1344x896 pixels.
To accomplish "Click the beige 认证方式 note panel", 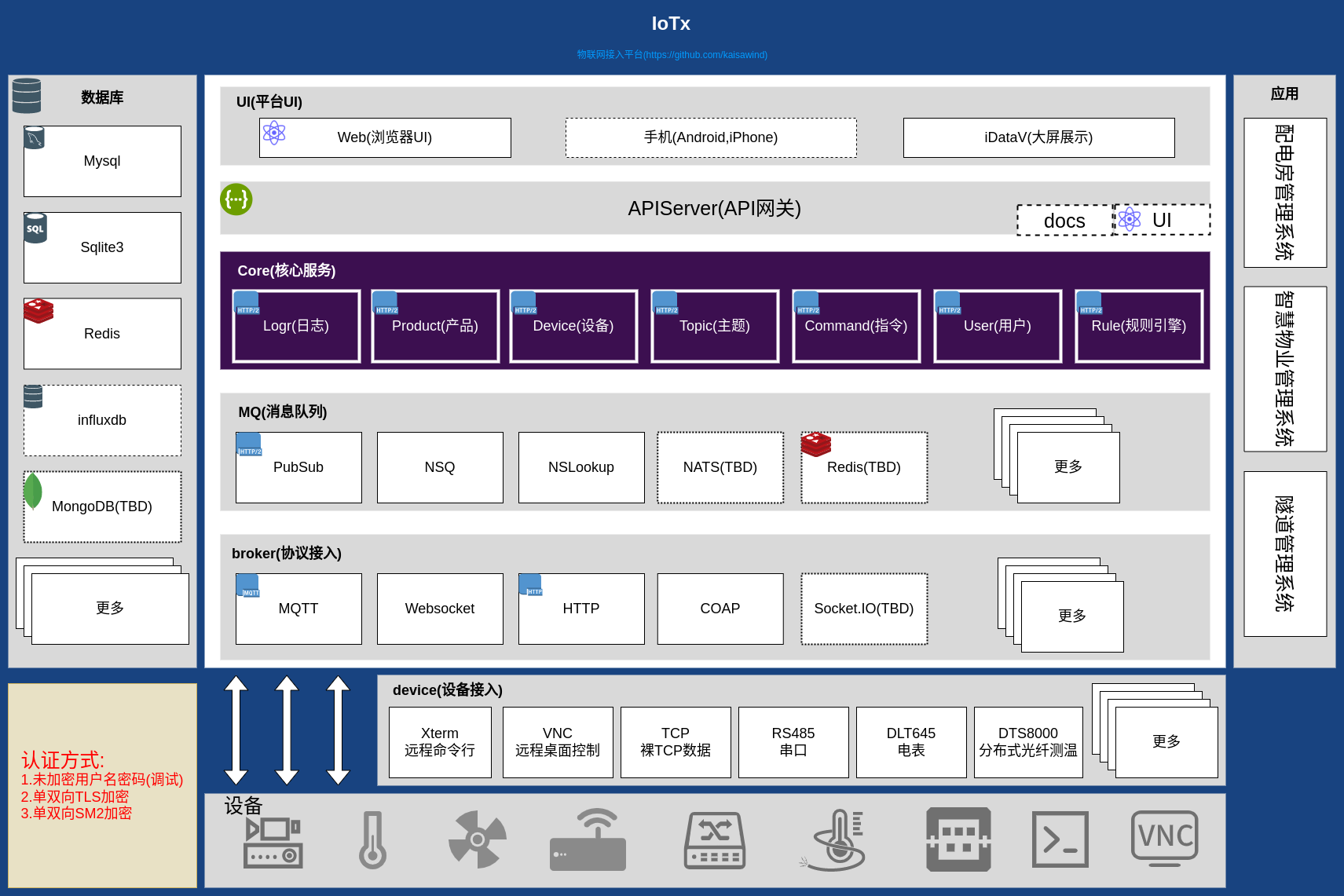I will pos(102,785).
